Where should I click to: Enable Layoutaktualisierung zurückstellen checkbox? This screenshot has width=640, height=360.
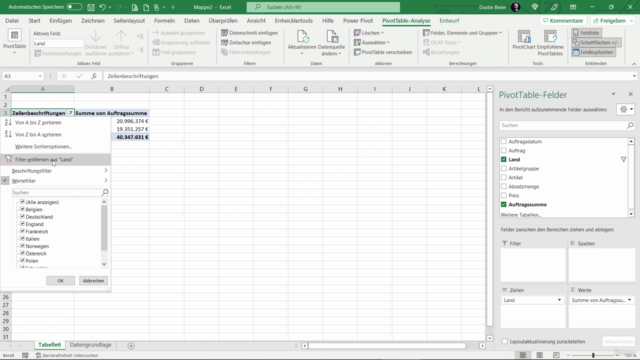(505, 341)
